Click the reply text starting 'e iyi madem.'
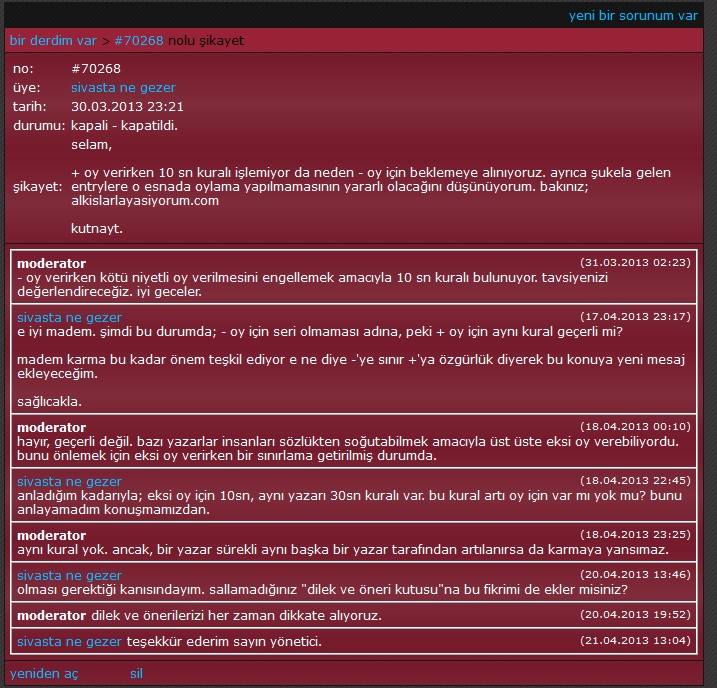This screenshot has width=717, height=688. click(x=320, y=332)
